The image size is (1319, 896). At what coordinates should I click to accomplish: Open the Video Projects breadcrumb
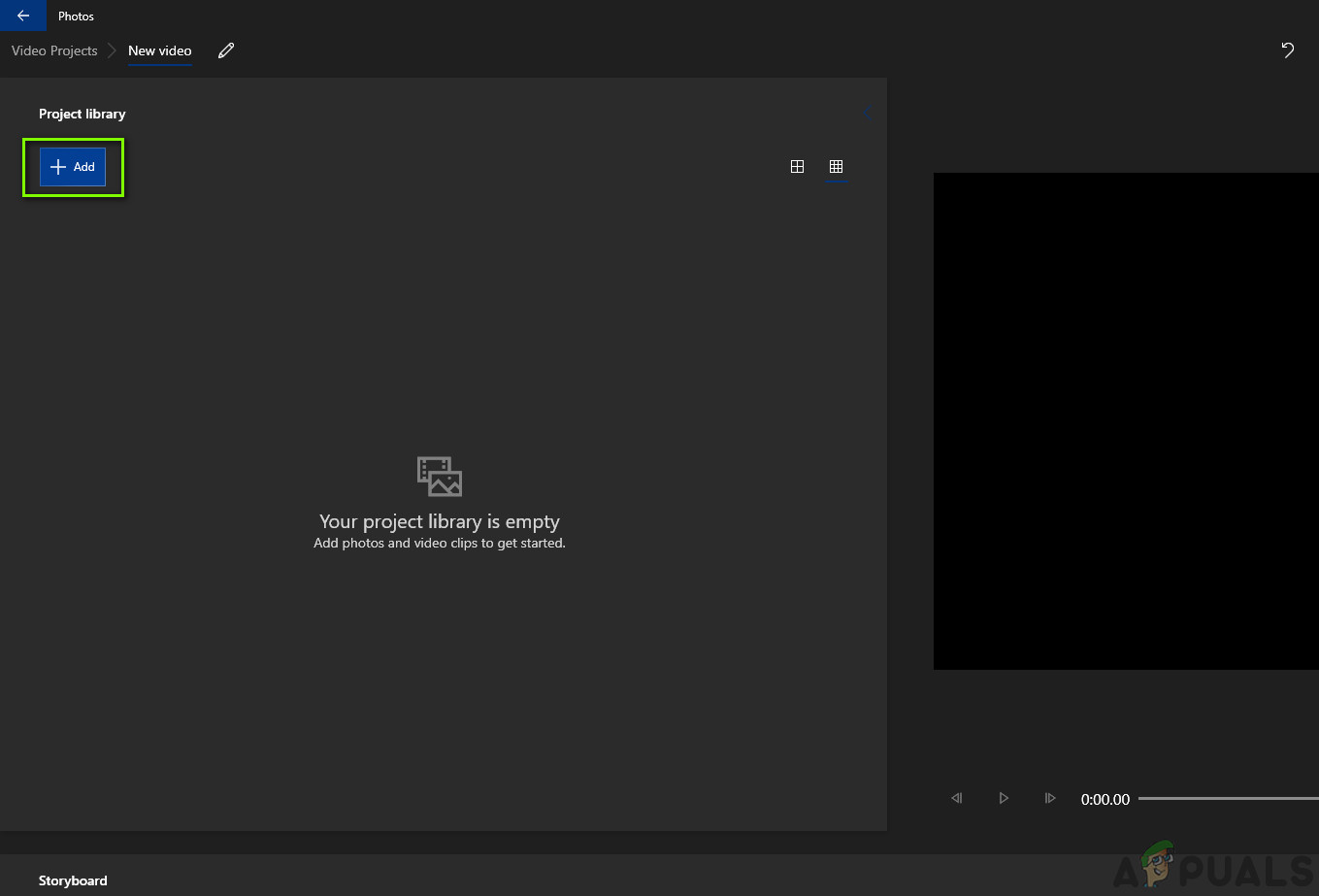pyautogui.click(x=54, y=50)
